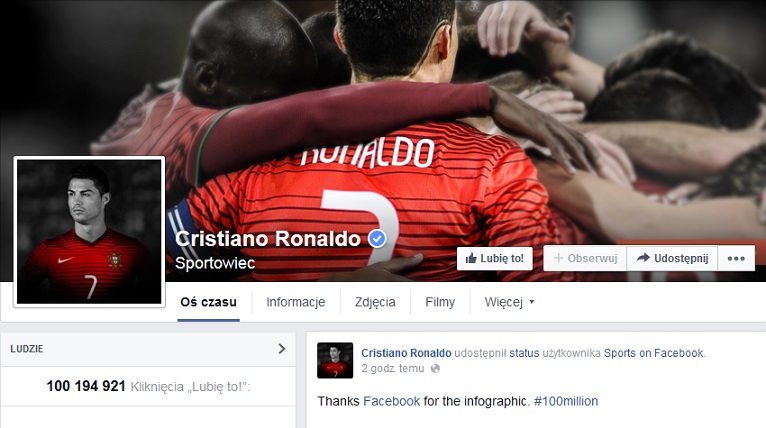The height and width of the screenshot is (428, 766).
Task: Open the #100million hashtag link
Action: tap(566, 401)
